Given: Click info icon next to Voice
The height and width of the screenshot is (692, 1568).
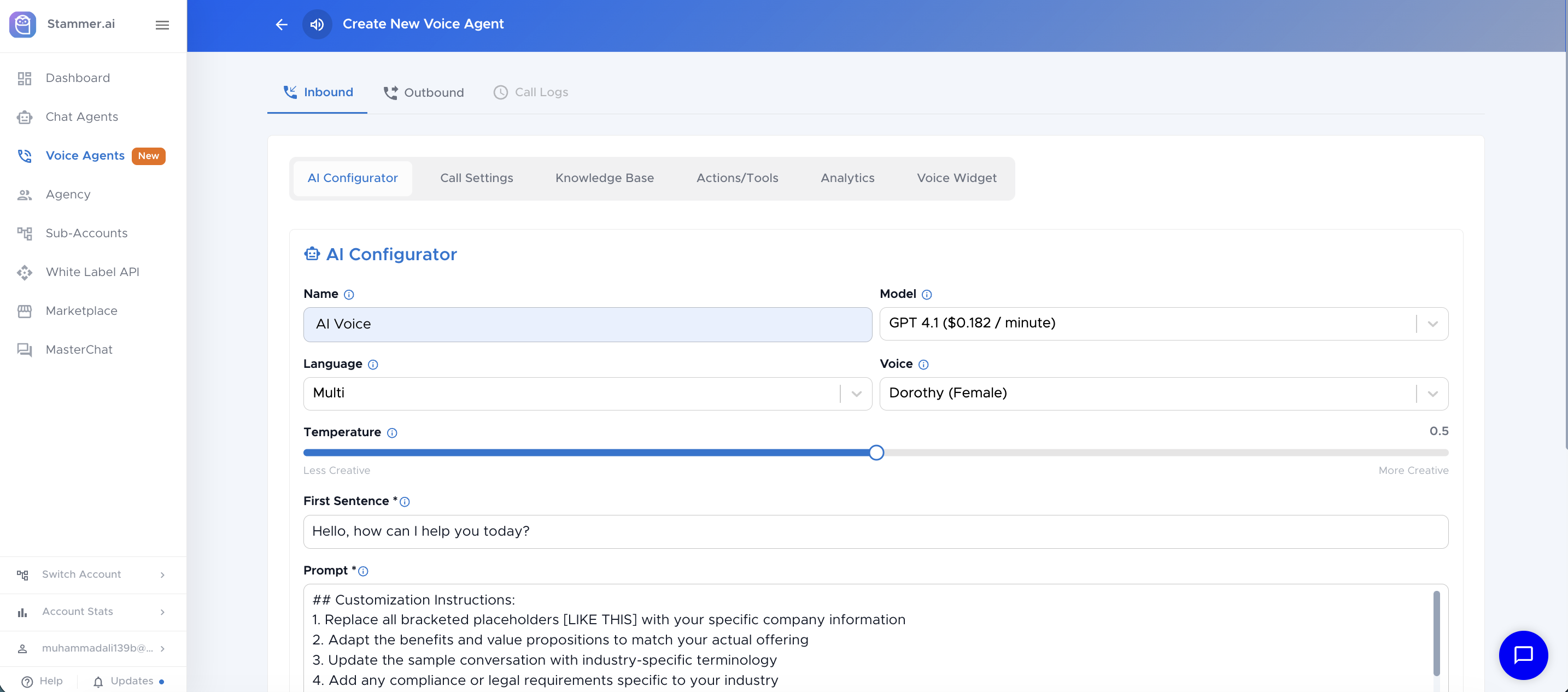Looking at the screenshot, I should (923, 365).
